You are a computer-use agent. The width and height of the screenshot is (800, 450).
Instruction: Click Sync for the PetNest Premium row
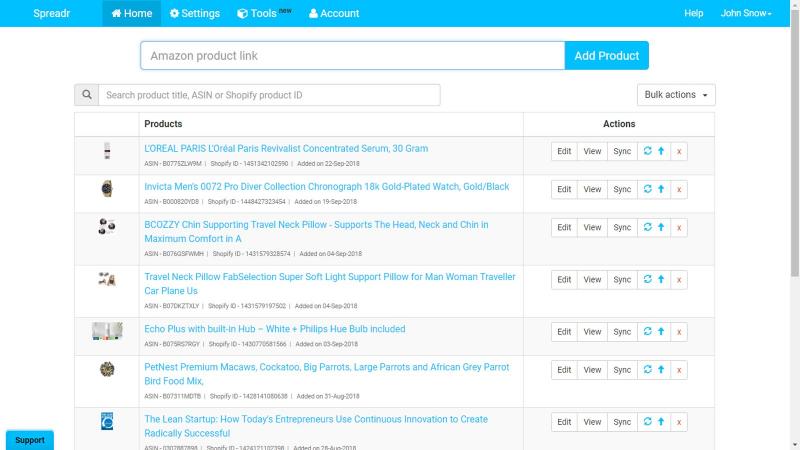pyautogui.click(x=622, y=370)
